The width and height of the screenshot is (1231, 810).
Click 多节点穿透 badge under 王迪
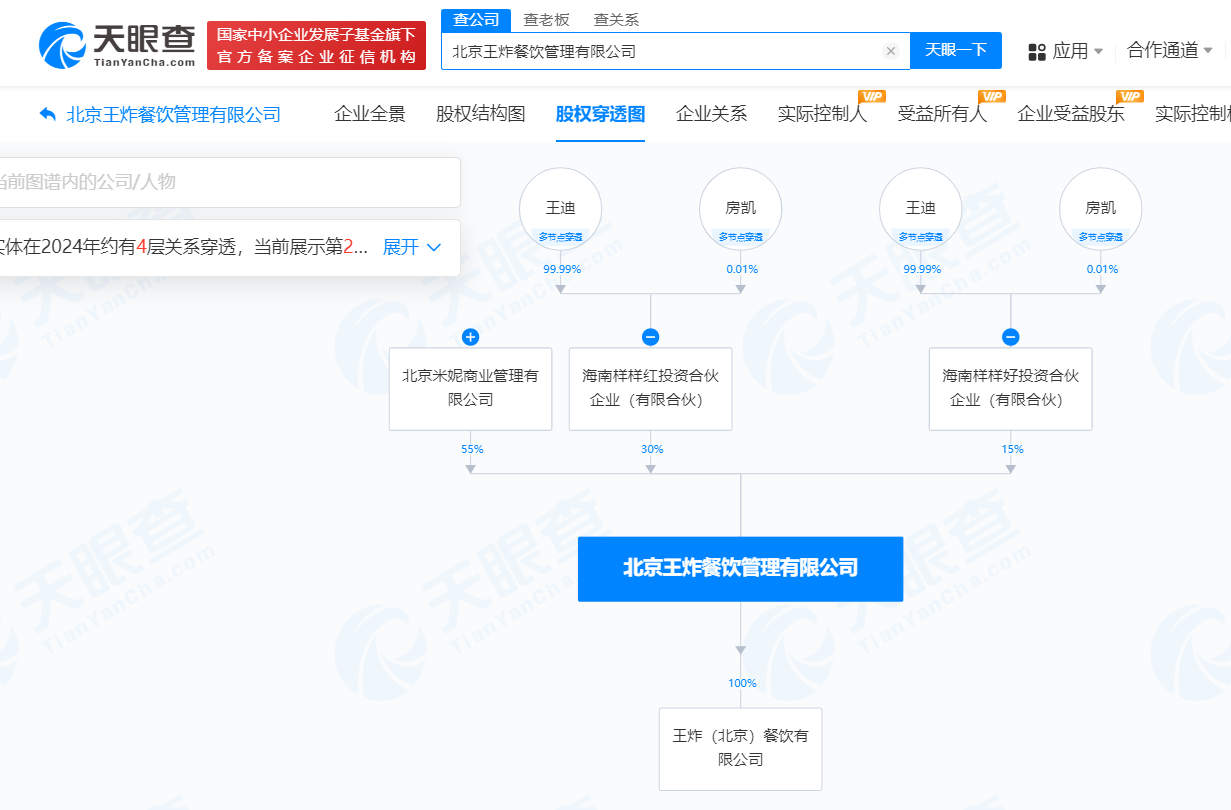[560, 238]
